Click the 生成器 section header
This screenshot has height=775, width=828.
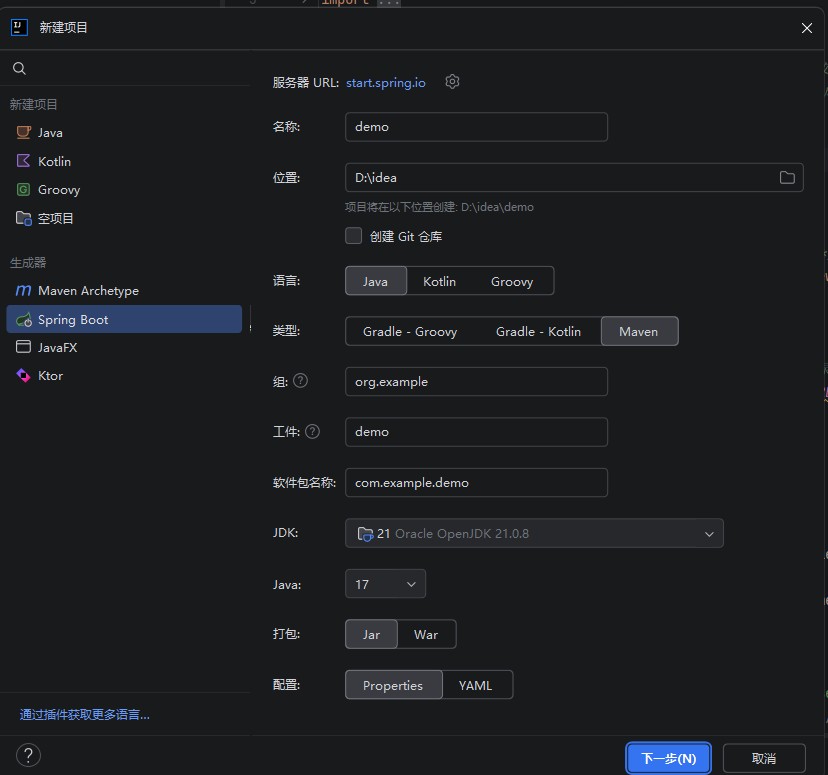pos(28,262)
